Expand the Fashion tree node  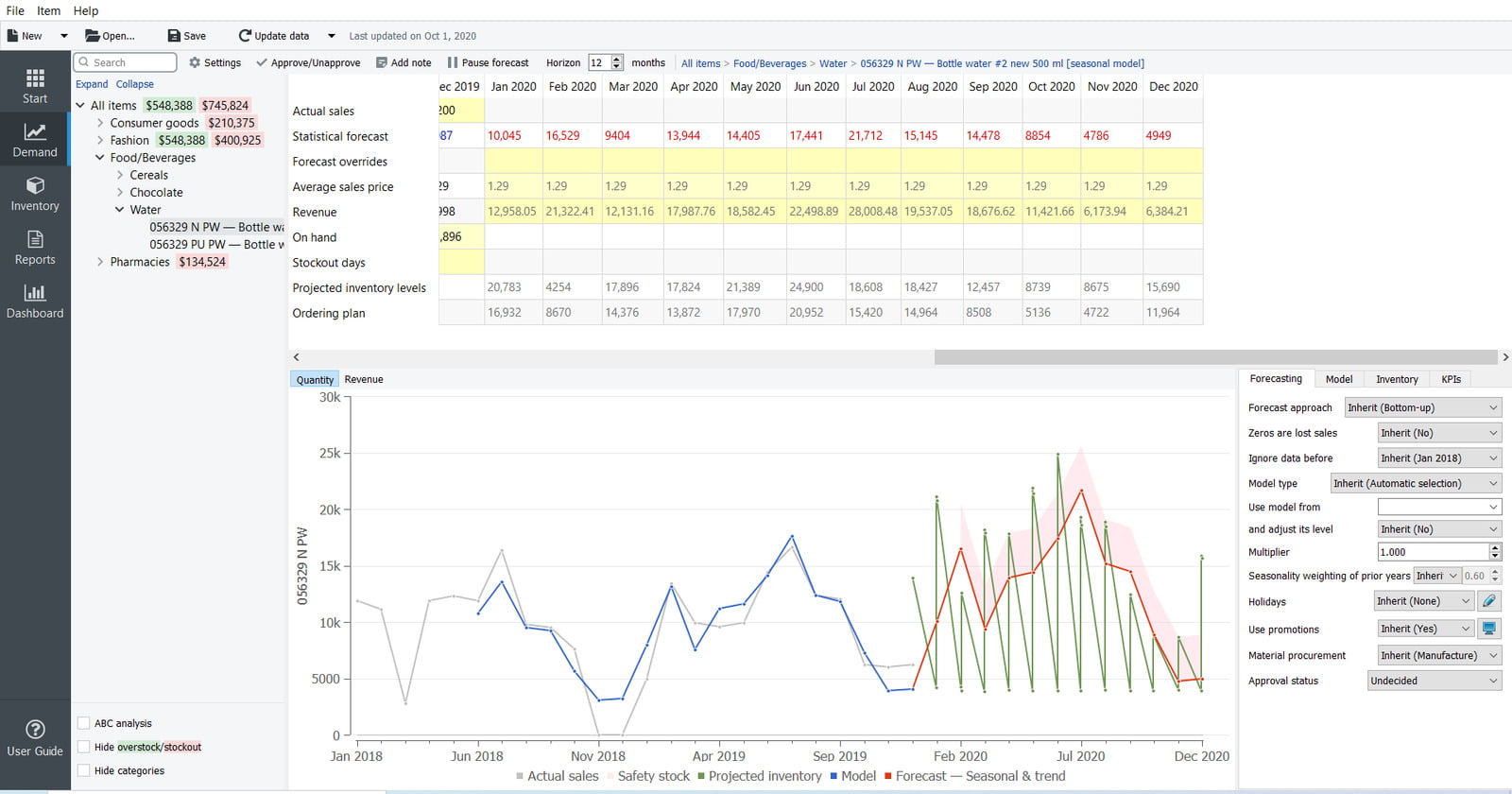click(x=100, y=140)
